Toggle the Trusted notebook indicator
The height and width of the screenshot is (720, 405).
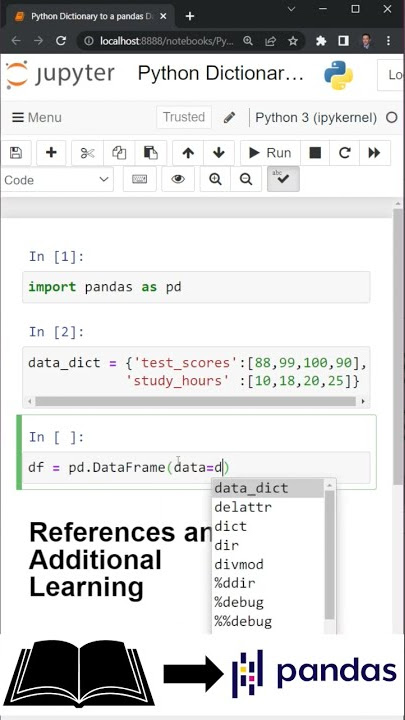[184, 118]
